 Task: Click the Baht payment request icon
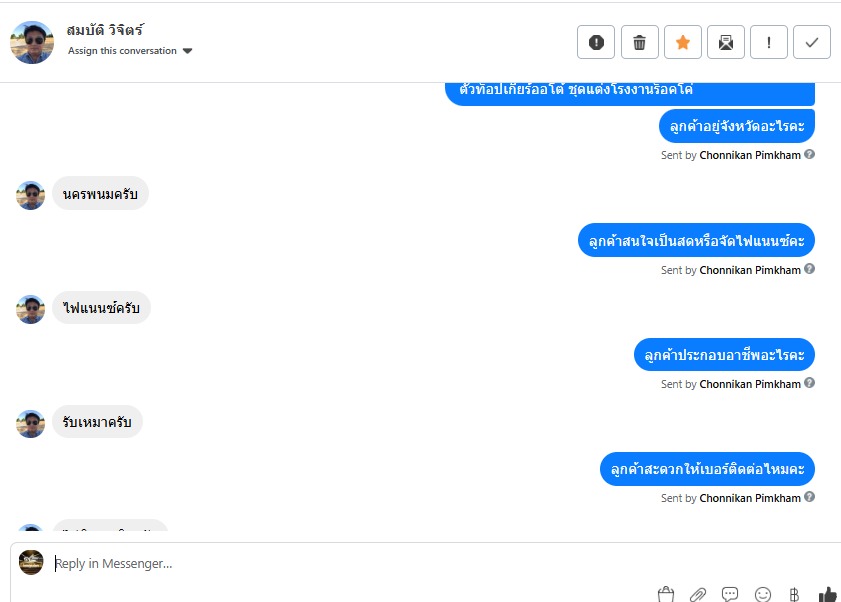point(794,594)
